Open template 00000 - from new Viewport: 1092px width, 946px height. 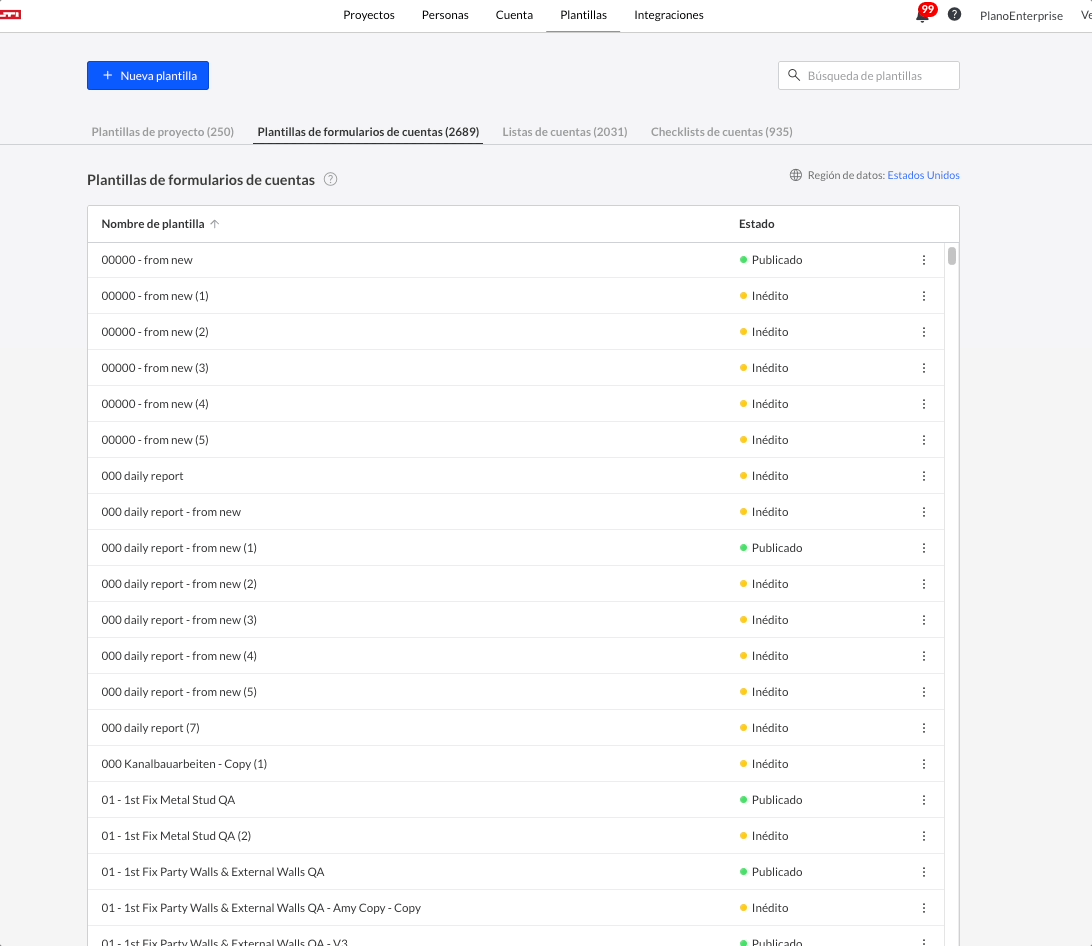tap(147, 260)
